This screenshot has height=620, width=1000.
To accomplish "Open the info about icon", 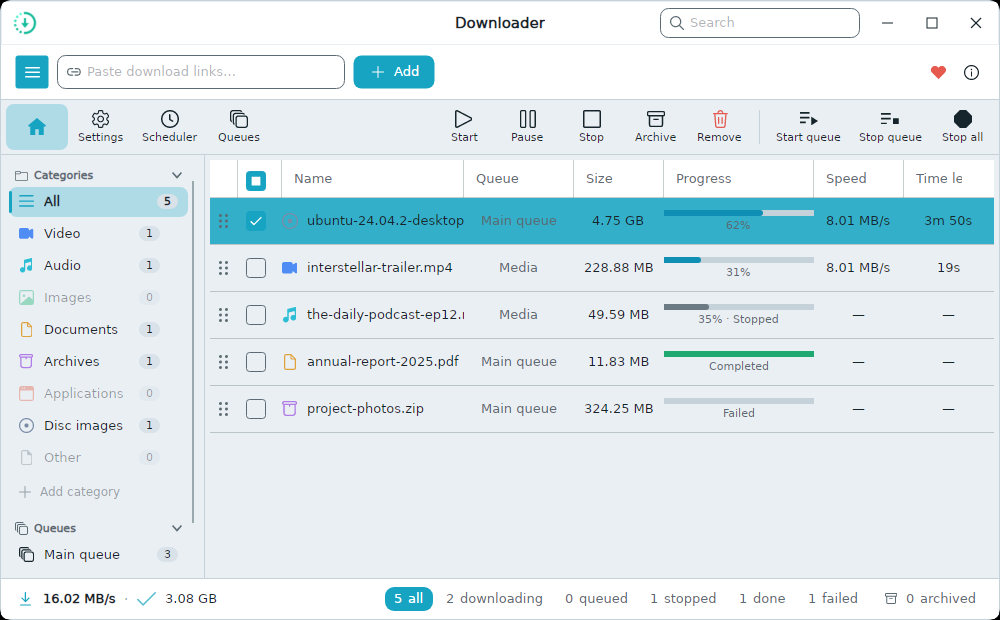I will (x=971, y=72).
